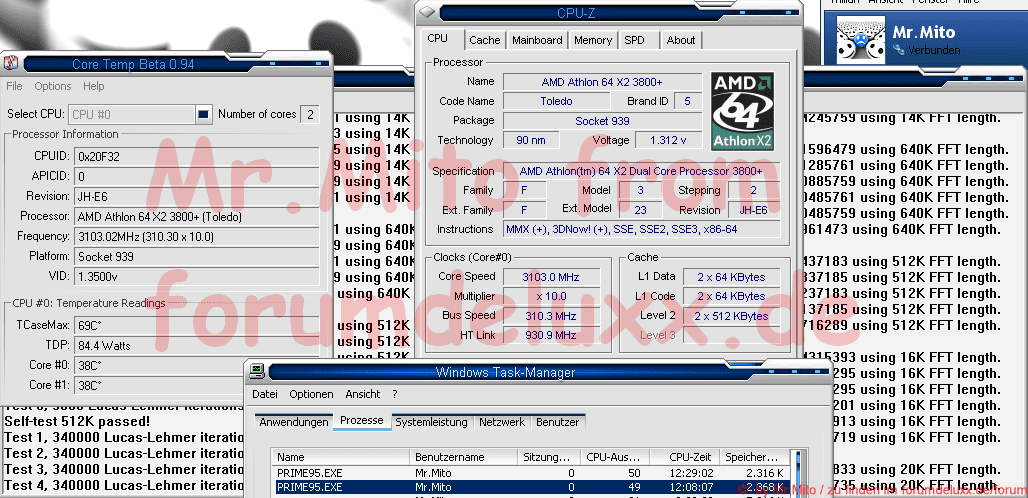Viewport: 1028px width, 498px height.
Task: Open the ? help menu in Task-Manager
Action: [x=395, y=394]
